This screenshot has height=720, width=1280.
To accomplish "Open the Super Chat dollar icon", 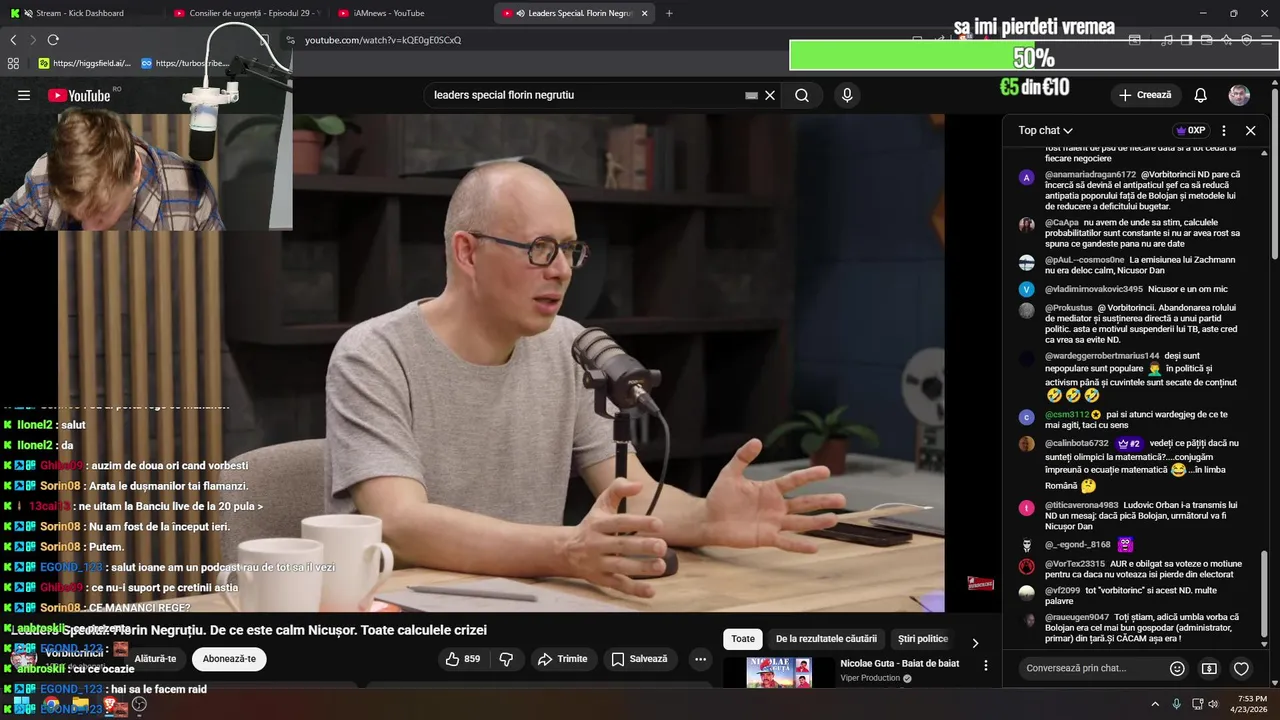I will click(1209, 668).
